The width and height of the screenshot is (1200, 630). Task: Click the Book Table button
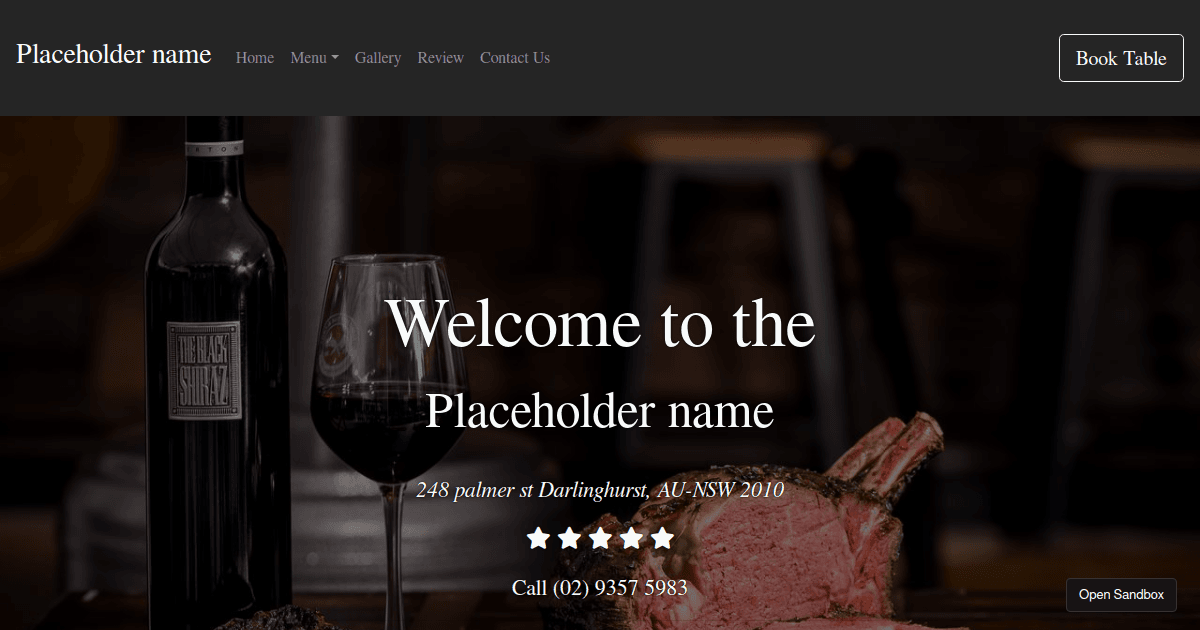pos(1121,58)
